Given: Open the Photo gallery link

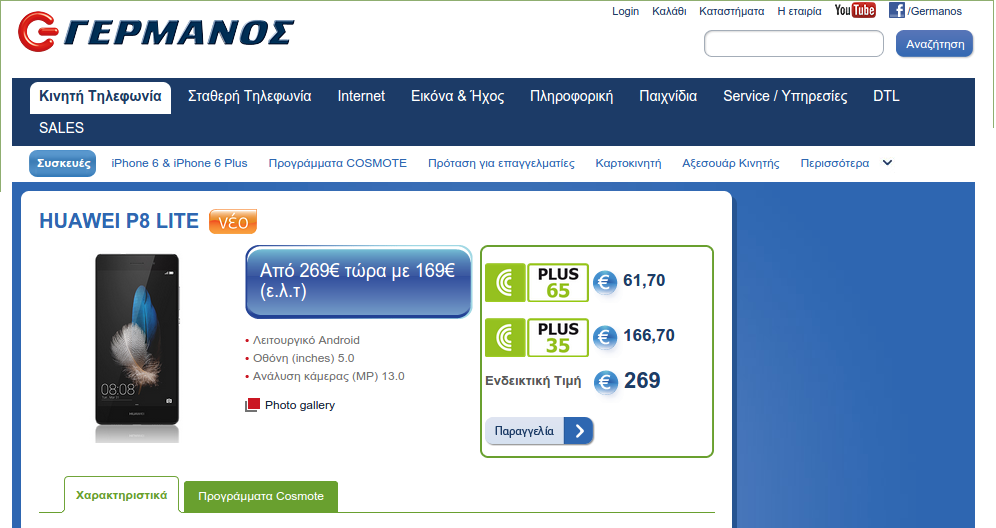Looking at the screenshot, I should pyautogui.click(x=300, y=405).
